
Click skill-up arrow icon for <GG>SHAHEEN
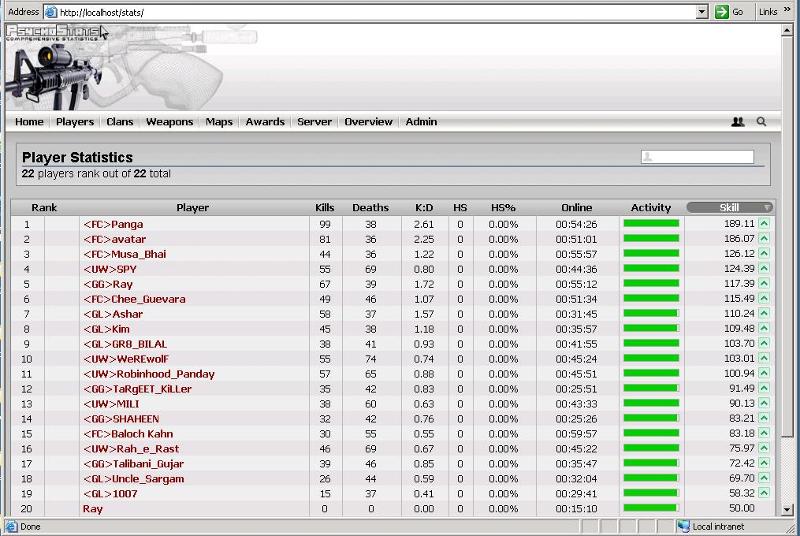pos(764,418)
